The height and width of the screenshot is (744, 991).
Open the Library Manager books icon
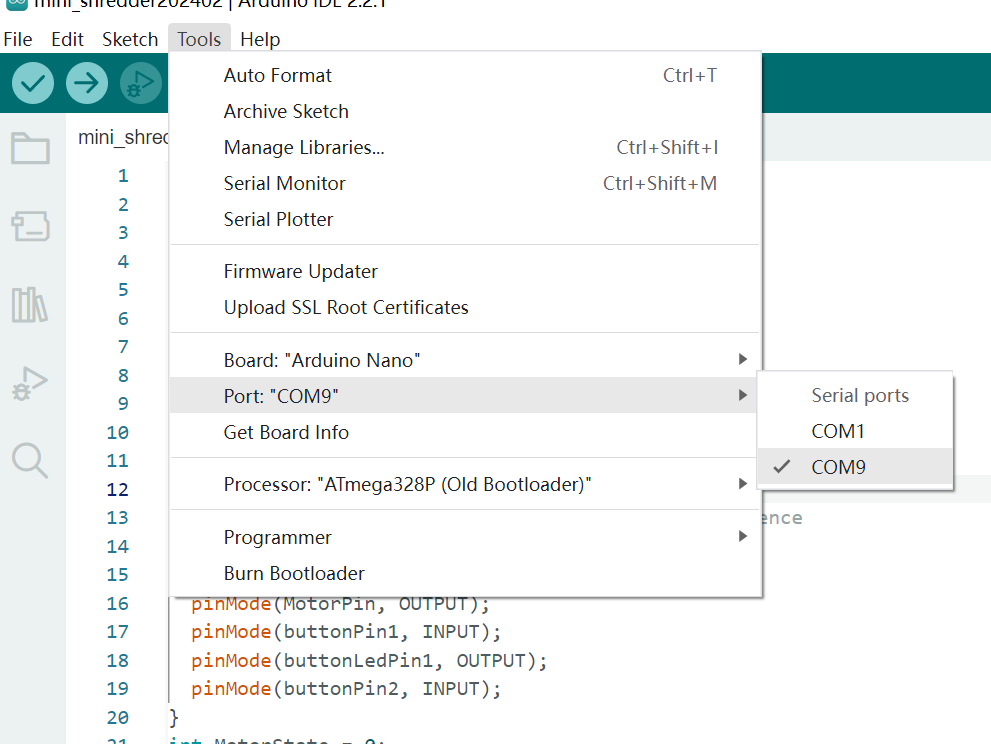[x=30, y=304]
